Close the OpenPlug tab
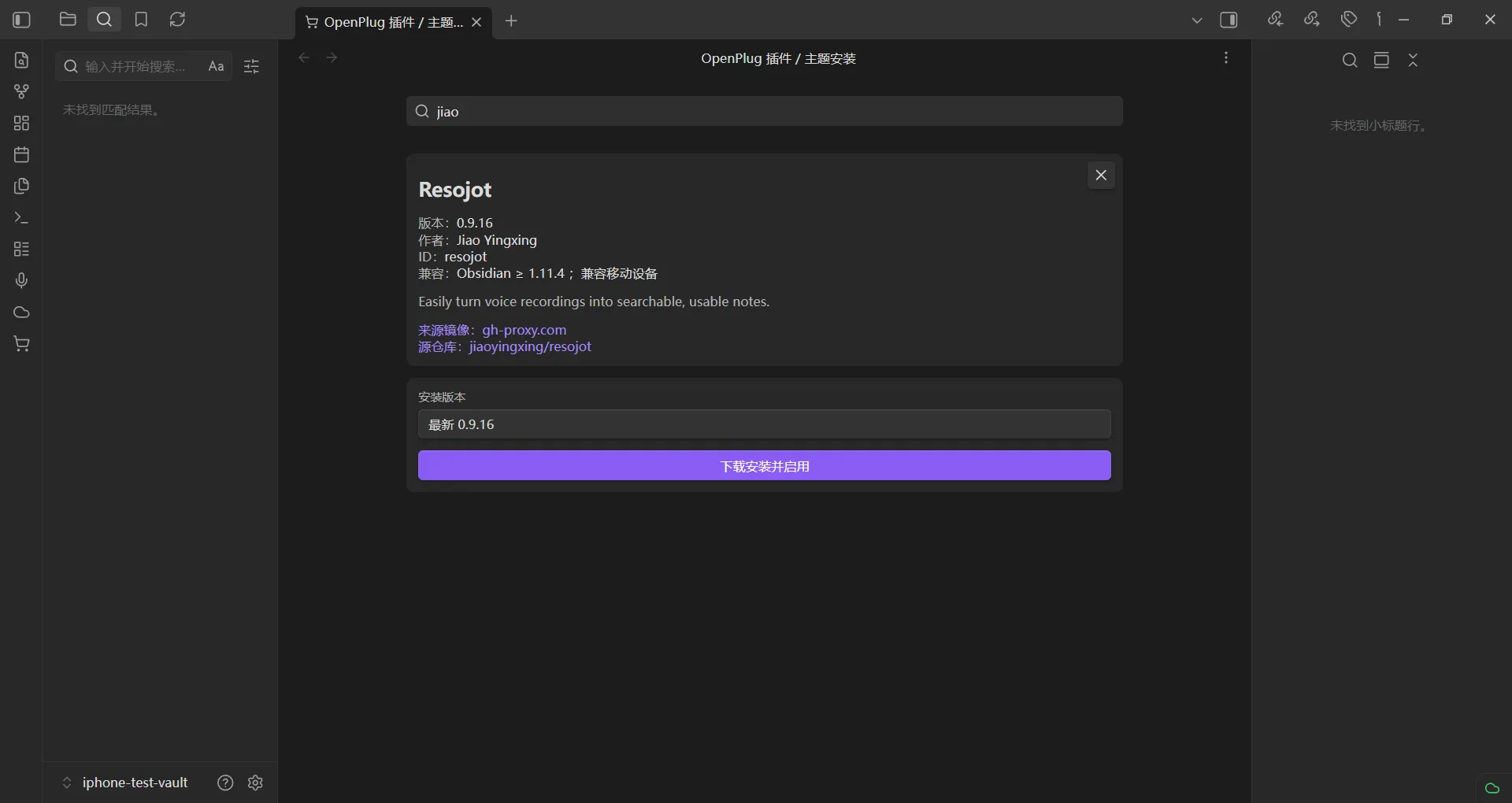The height and width of the screenshot is (803, 1512). pyautogui.click(x=476, y=22)
